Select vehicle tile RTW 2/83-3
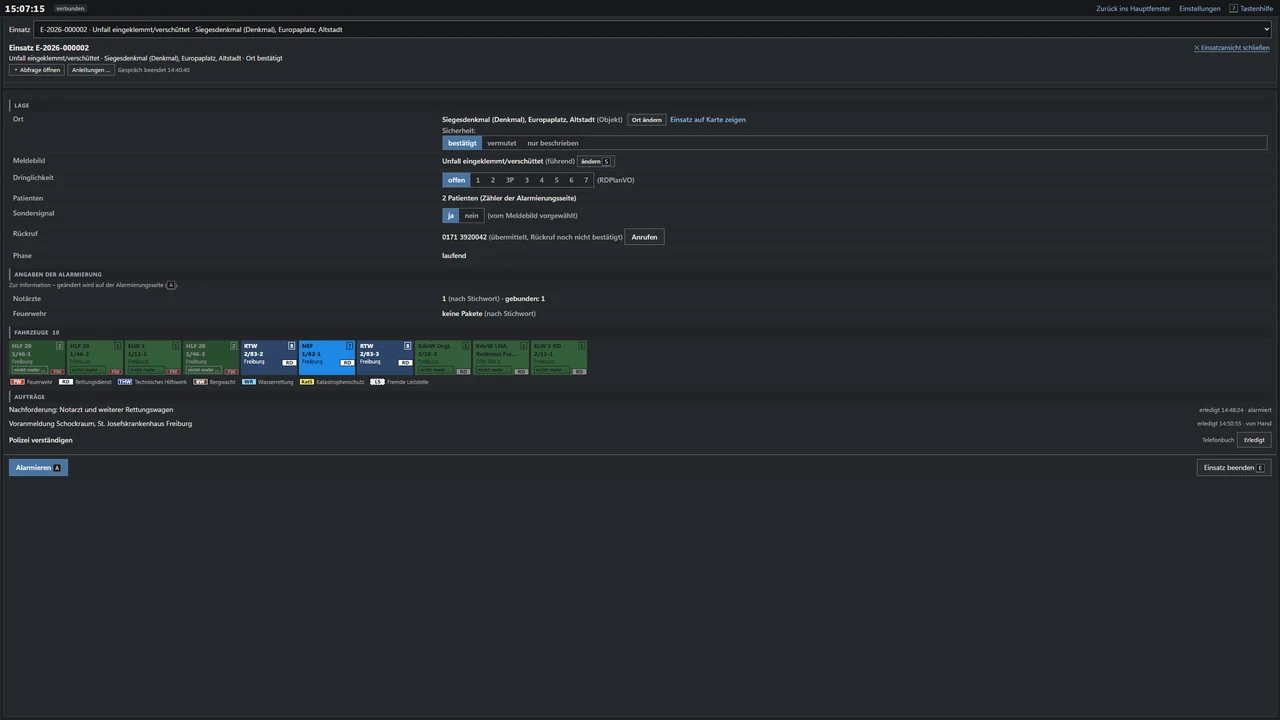Image resolution: width=1280 pixels, height=720 pixels. (x=385, y=358)
